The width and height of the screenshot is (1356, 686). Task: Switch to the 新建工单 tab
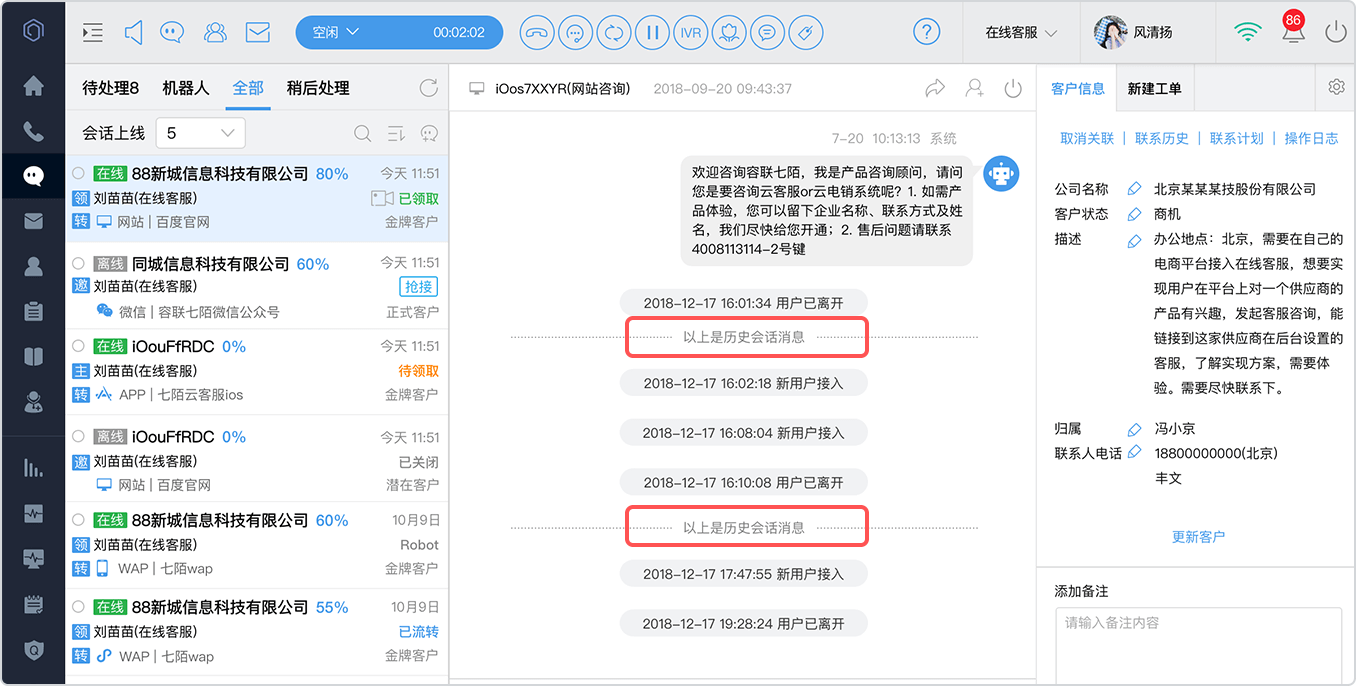(1154, 88)
